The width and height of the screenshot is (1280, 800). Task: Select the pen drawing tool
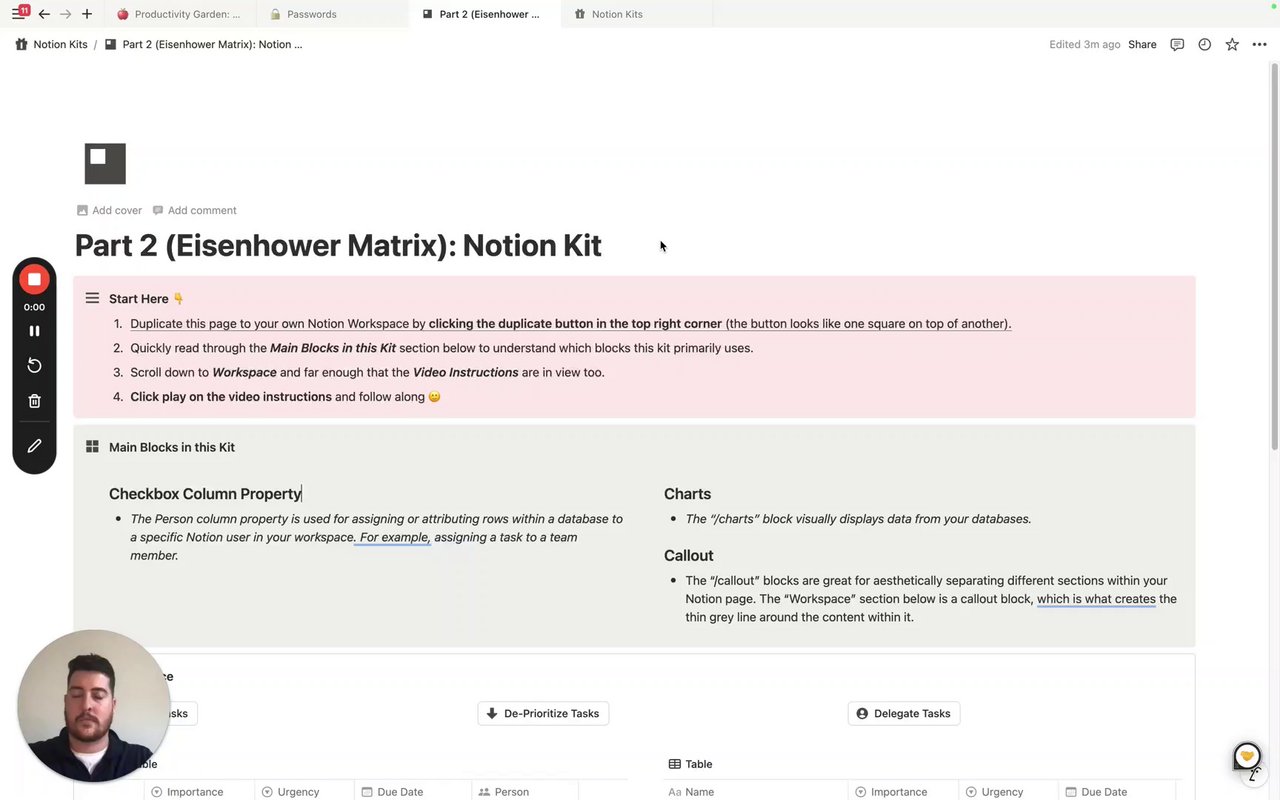(34, 446)
